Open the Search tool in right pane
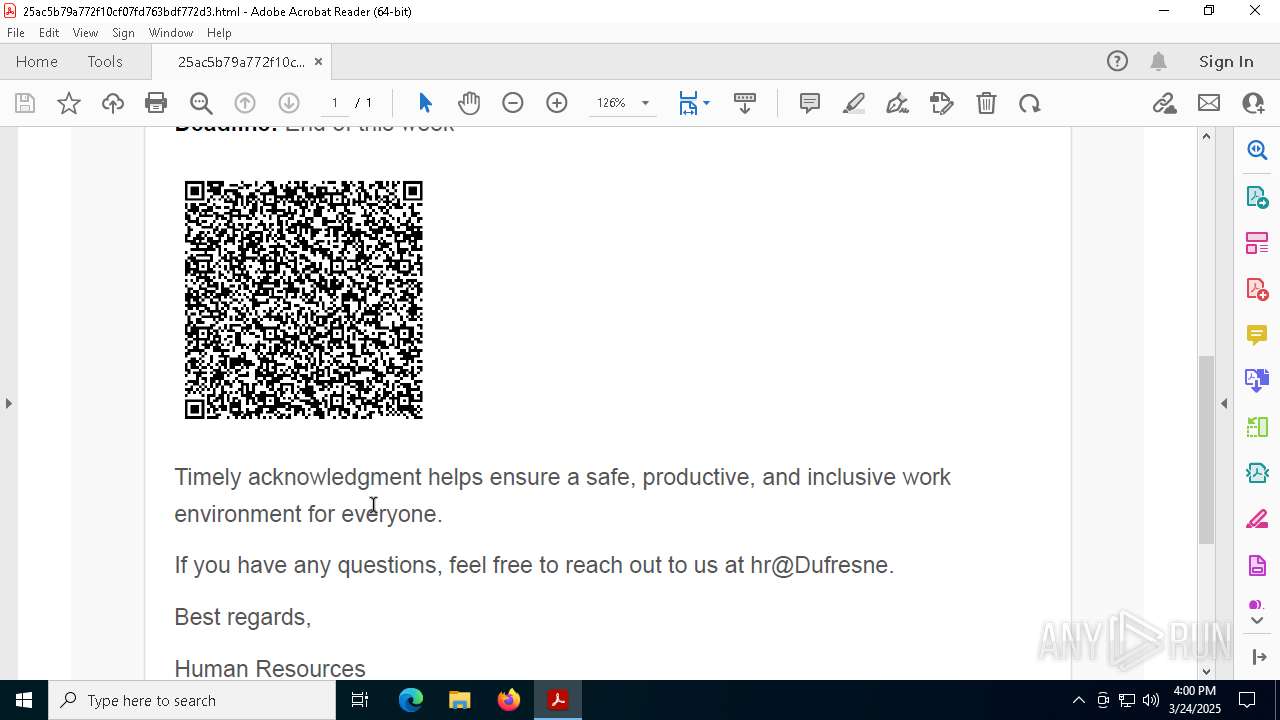 click(x=1257, y=150)
